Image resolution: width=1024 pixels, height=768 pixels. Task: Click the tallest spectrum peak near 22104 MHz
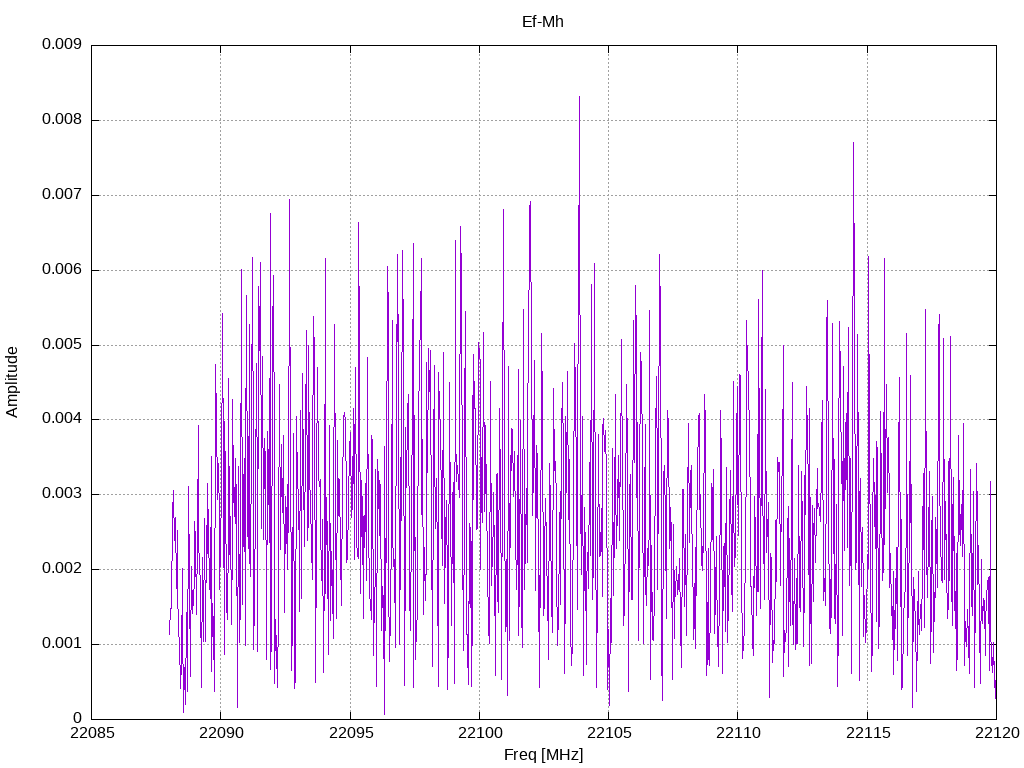pyautogui.click(x=579, y=97)
